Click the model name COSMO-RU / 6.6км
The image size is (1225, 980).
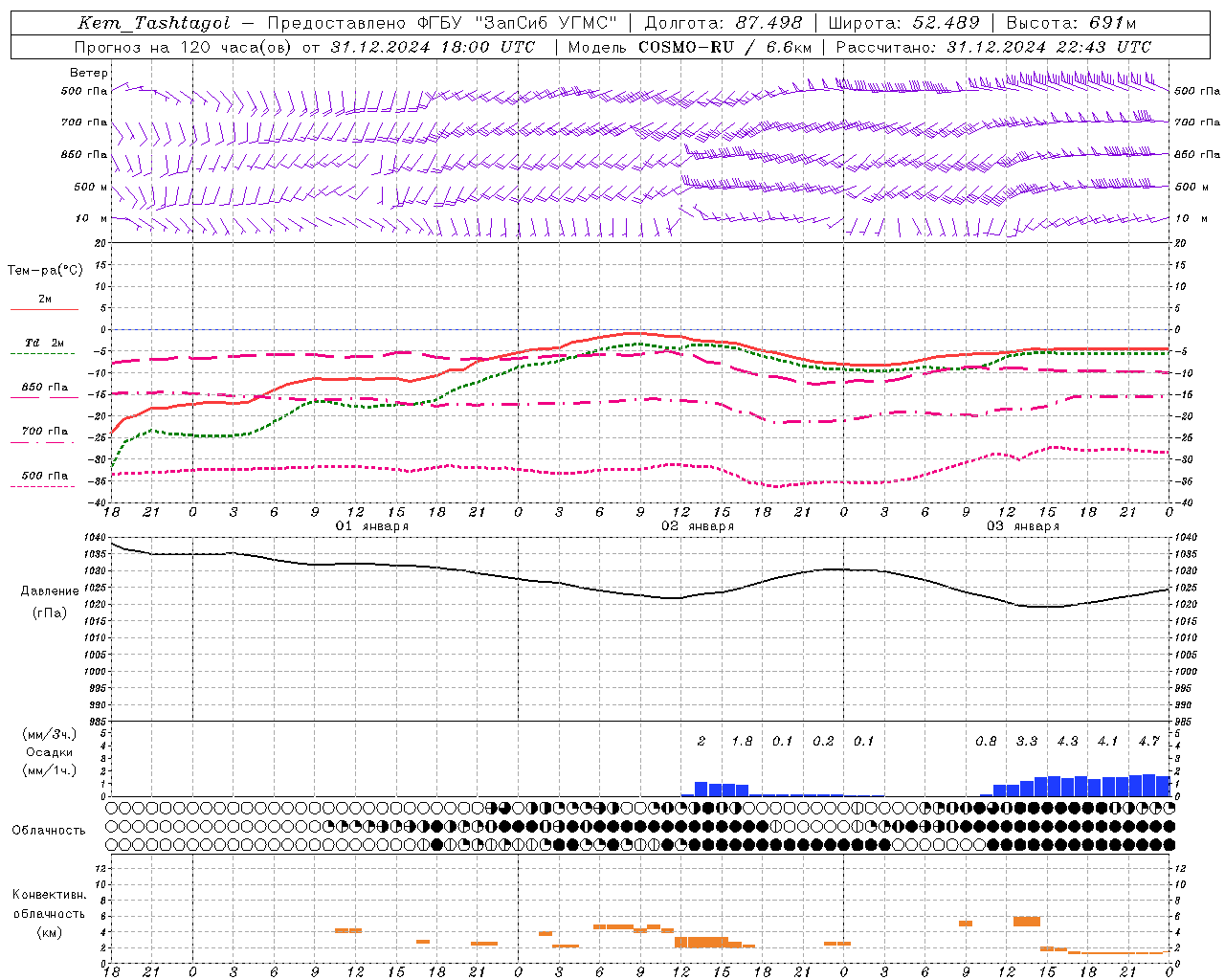click(725, 47)
